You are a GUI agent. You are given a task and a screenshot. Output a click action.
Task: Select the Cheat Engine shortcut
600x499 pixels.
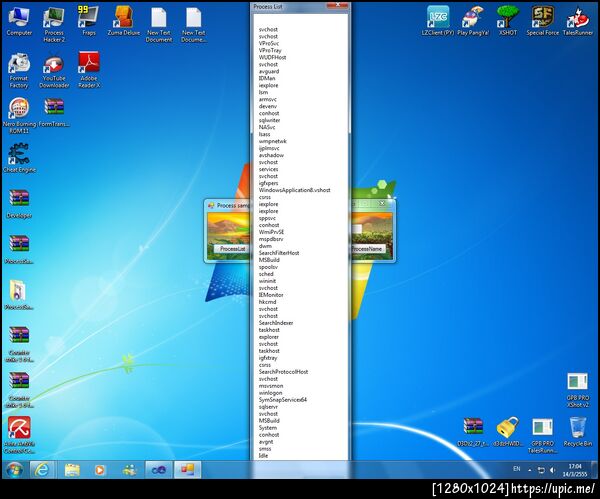click(x=19, y=158)
